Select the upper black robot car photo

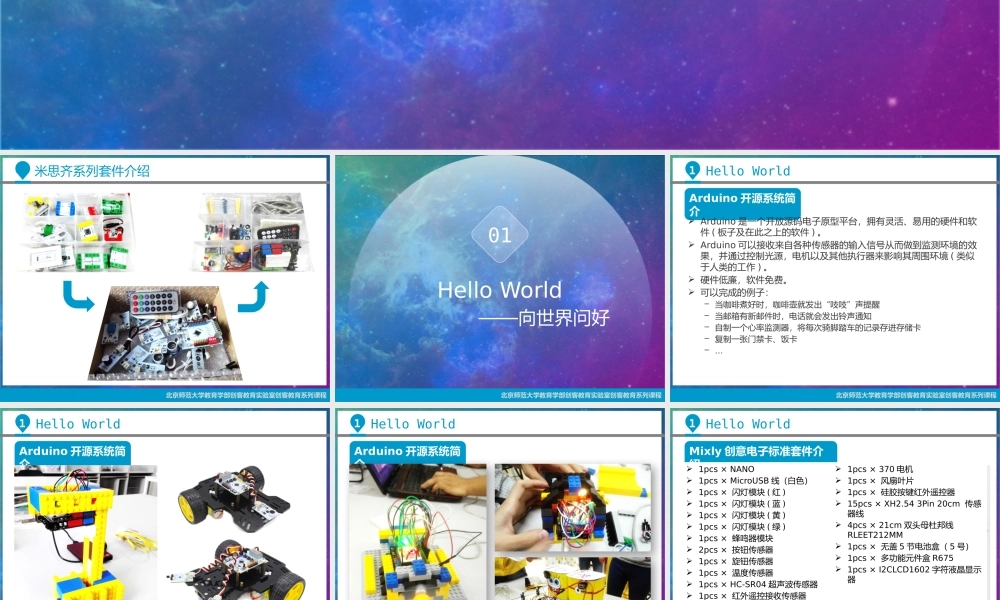233,499
